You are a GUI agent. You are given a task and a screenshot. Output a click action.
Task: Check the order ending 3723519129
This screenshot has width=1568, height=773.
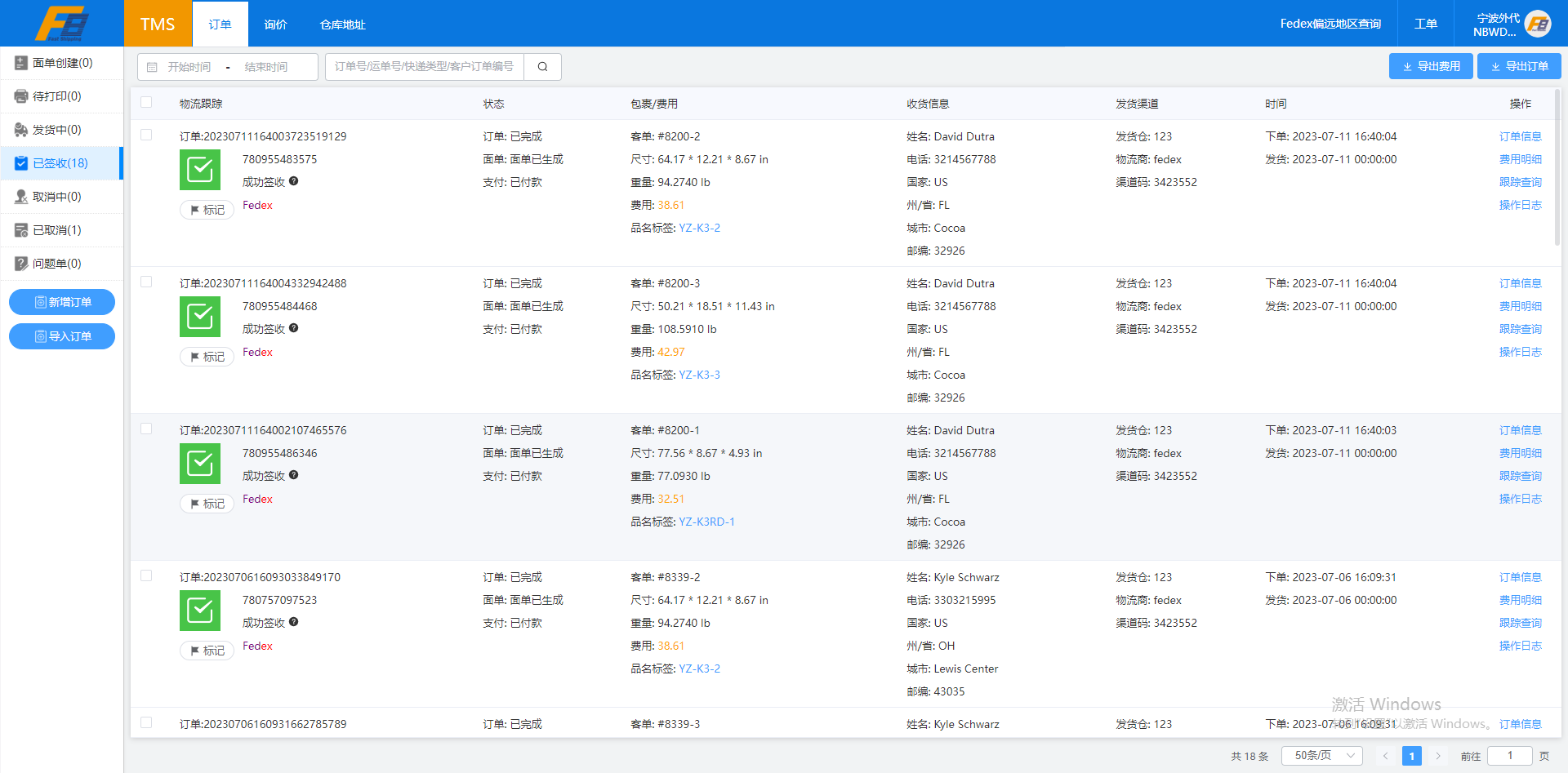pos(146,135)
